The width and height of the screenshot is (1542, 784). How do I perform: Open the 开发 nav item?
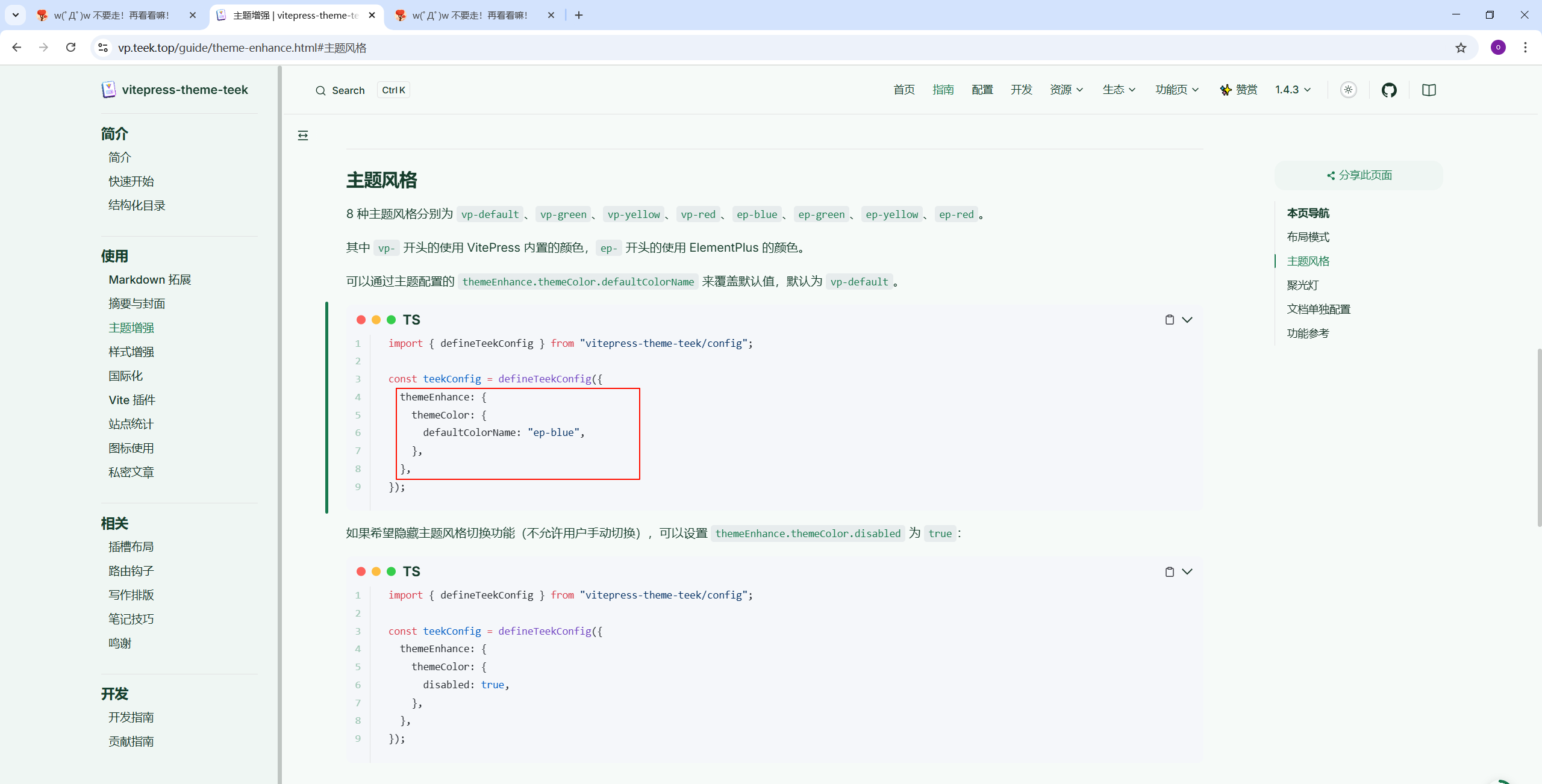pos(1022,90)
